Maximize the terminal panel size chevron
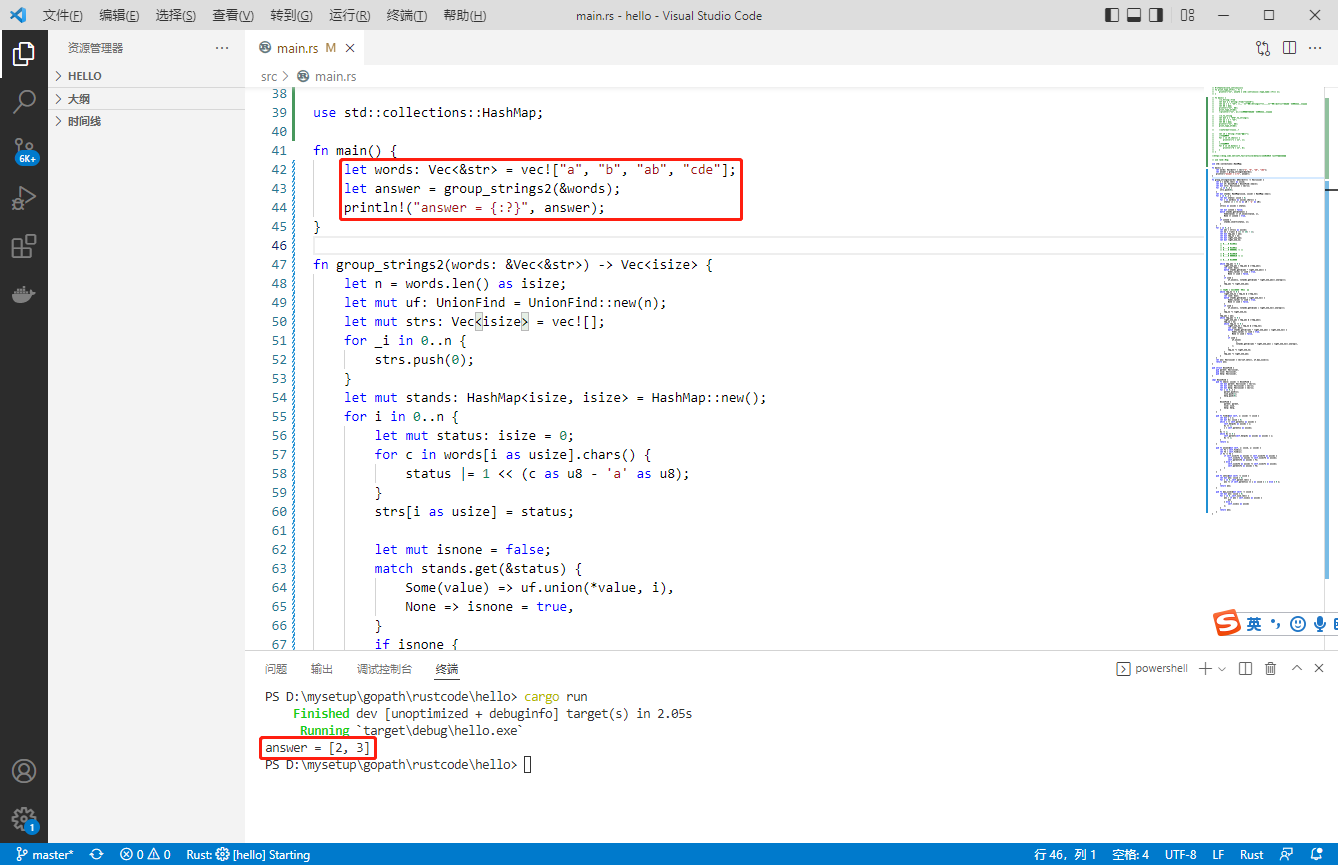Viewport: 1338px width, 865px height. click(1296, 668)
